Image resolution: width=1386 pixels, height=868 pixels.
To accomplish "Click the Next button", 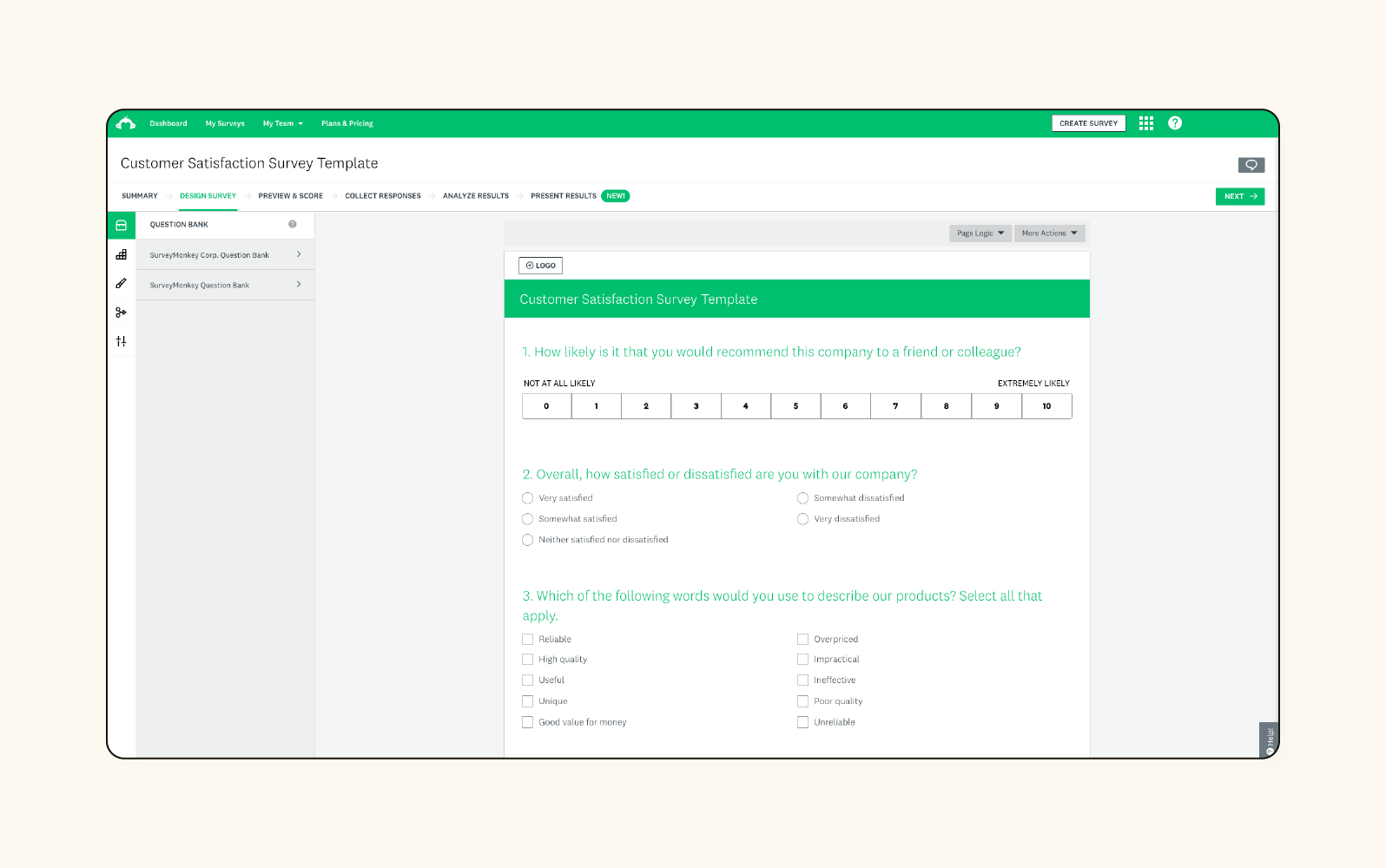I will (x=1240, y=196).
